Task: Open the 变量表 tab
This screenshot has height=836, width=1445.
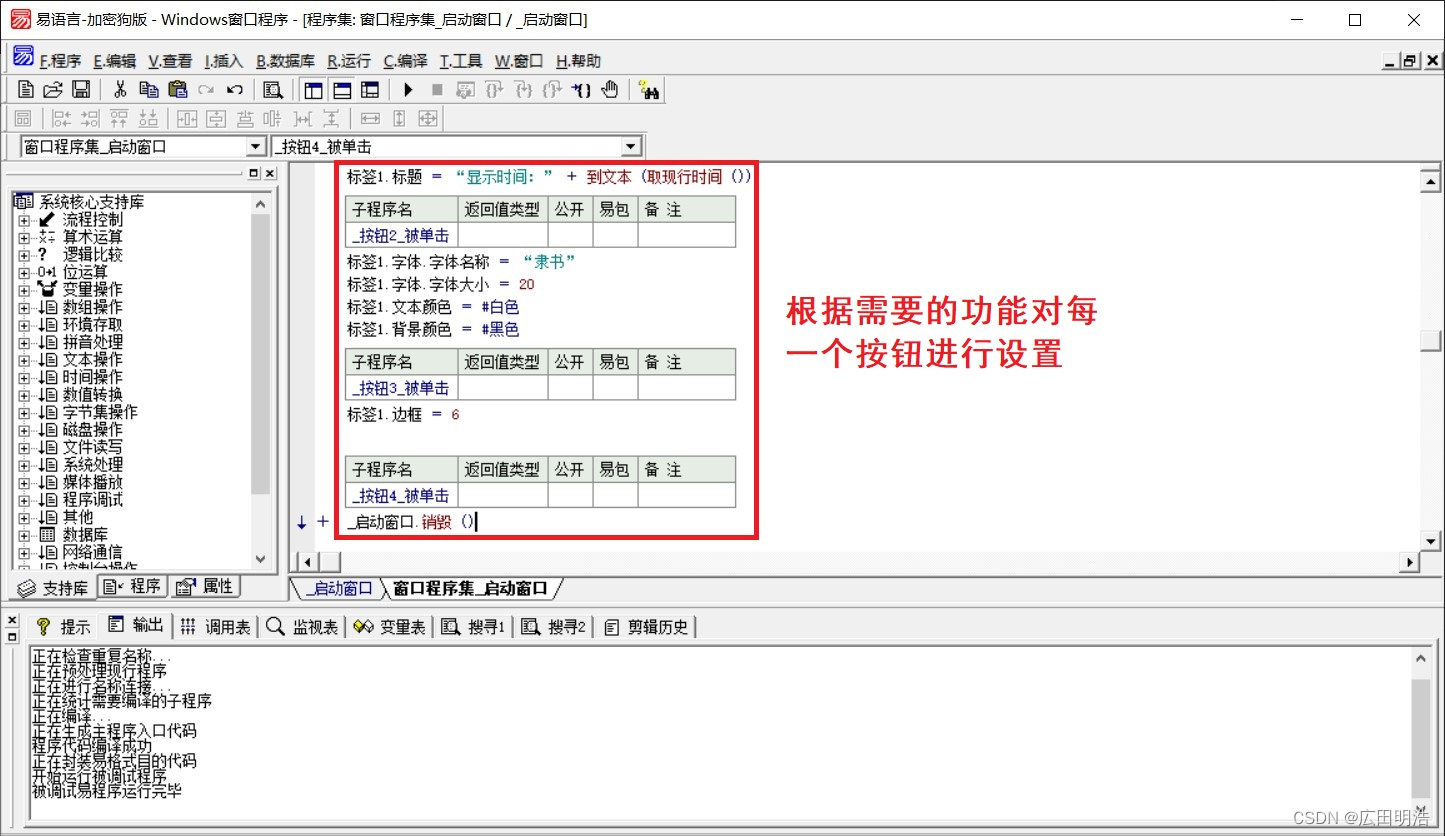Action: pyautogui.click(x=391, y=627)
